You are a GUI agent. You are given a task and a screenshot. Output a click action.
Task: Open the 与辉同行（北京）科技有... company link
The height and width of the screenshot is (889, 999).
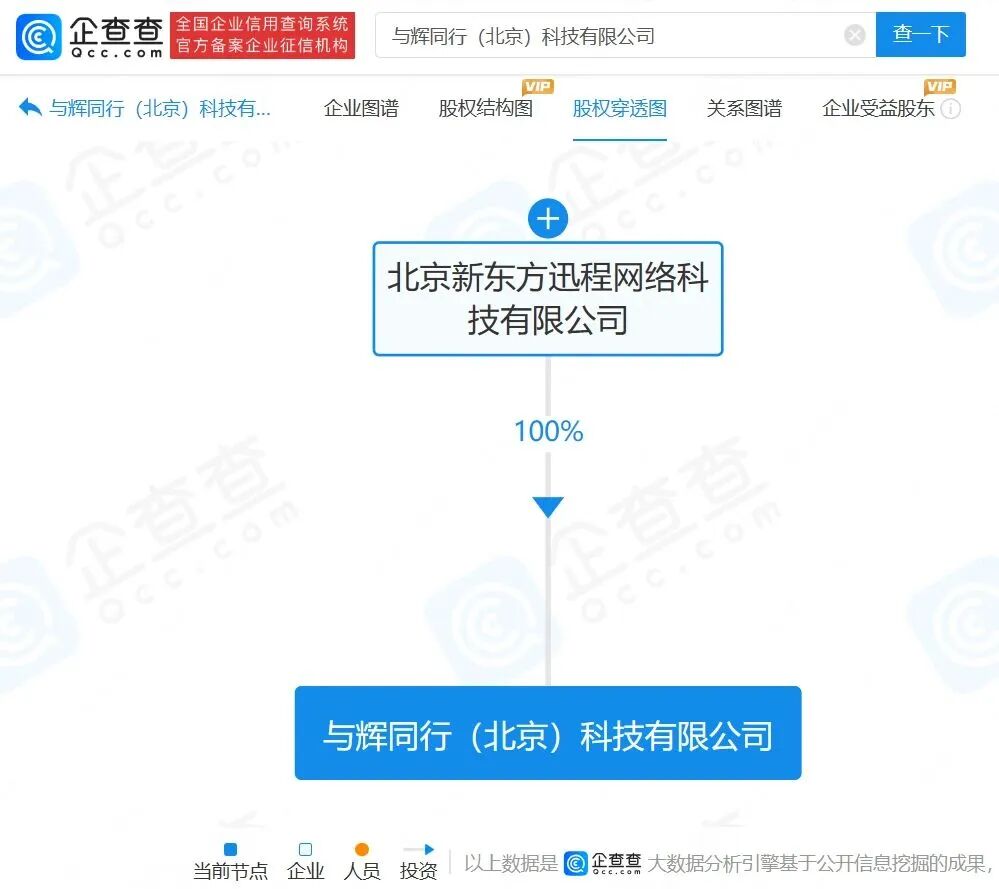(150, 109)
